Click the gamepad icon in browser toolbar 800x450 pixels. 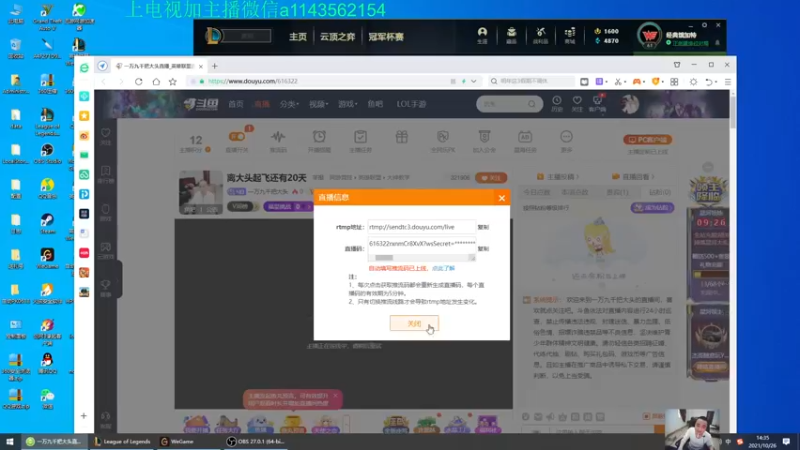637,82
